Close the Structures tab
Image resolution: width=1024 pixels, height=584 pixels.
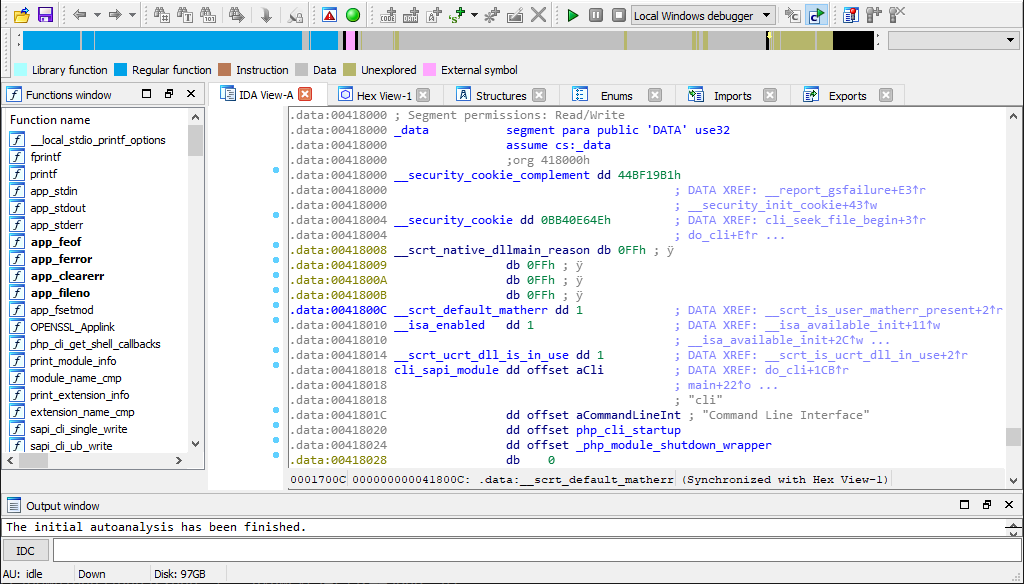click(539, 96)
